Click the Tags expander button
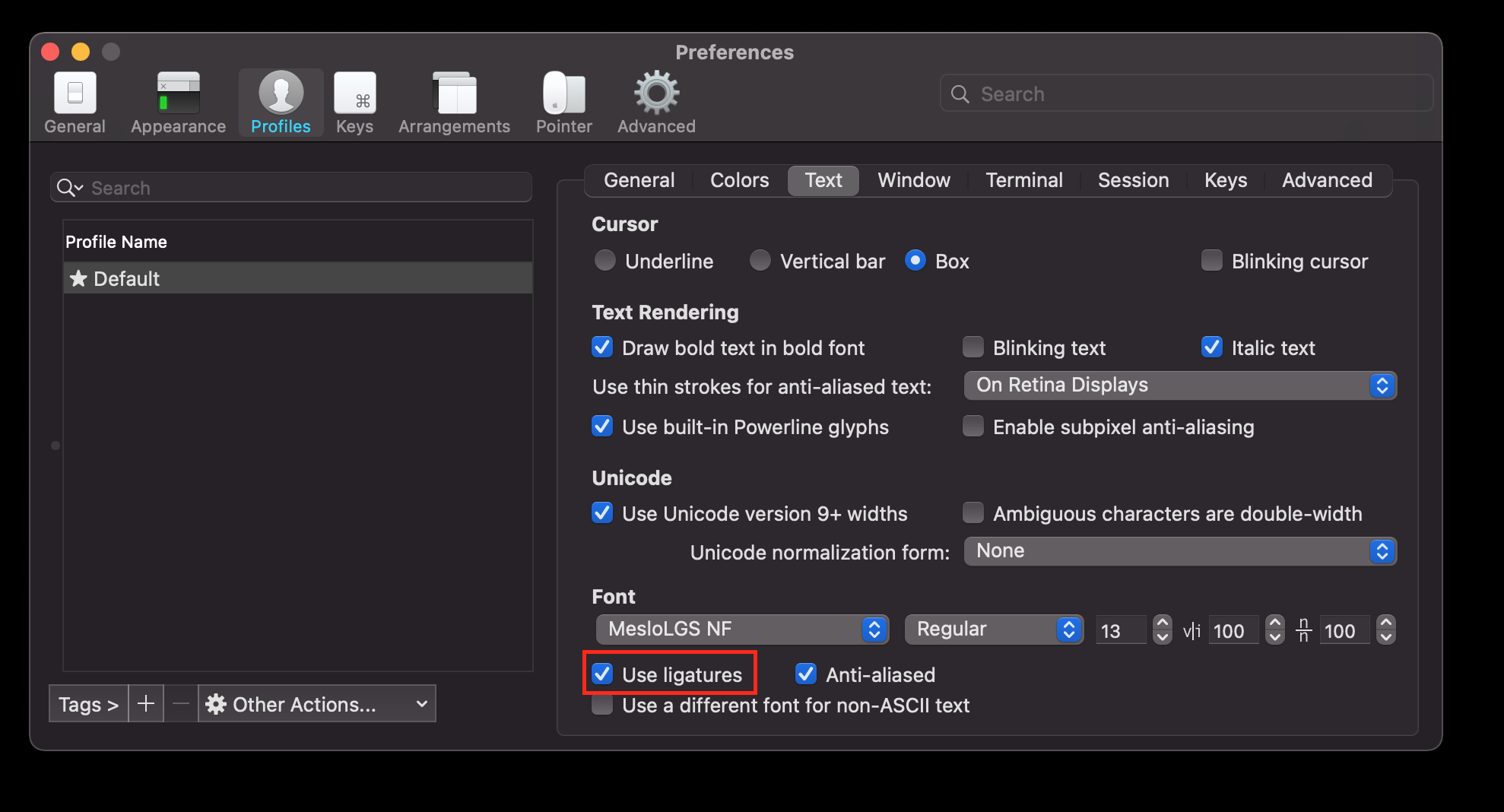Image resolution: width=1504 pixels, height=812 pixels. coord(87,703)
